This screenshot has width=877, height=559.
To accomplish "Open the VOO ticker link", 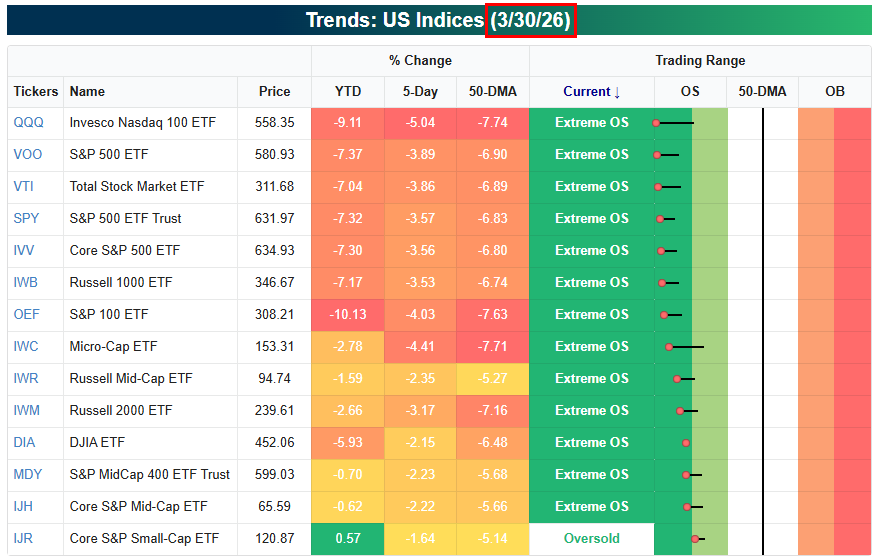I will (28, 154).
